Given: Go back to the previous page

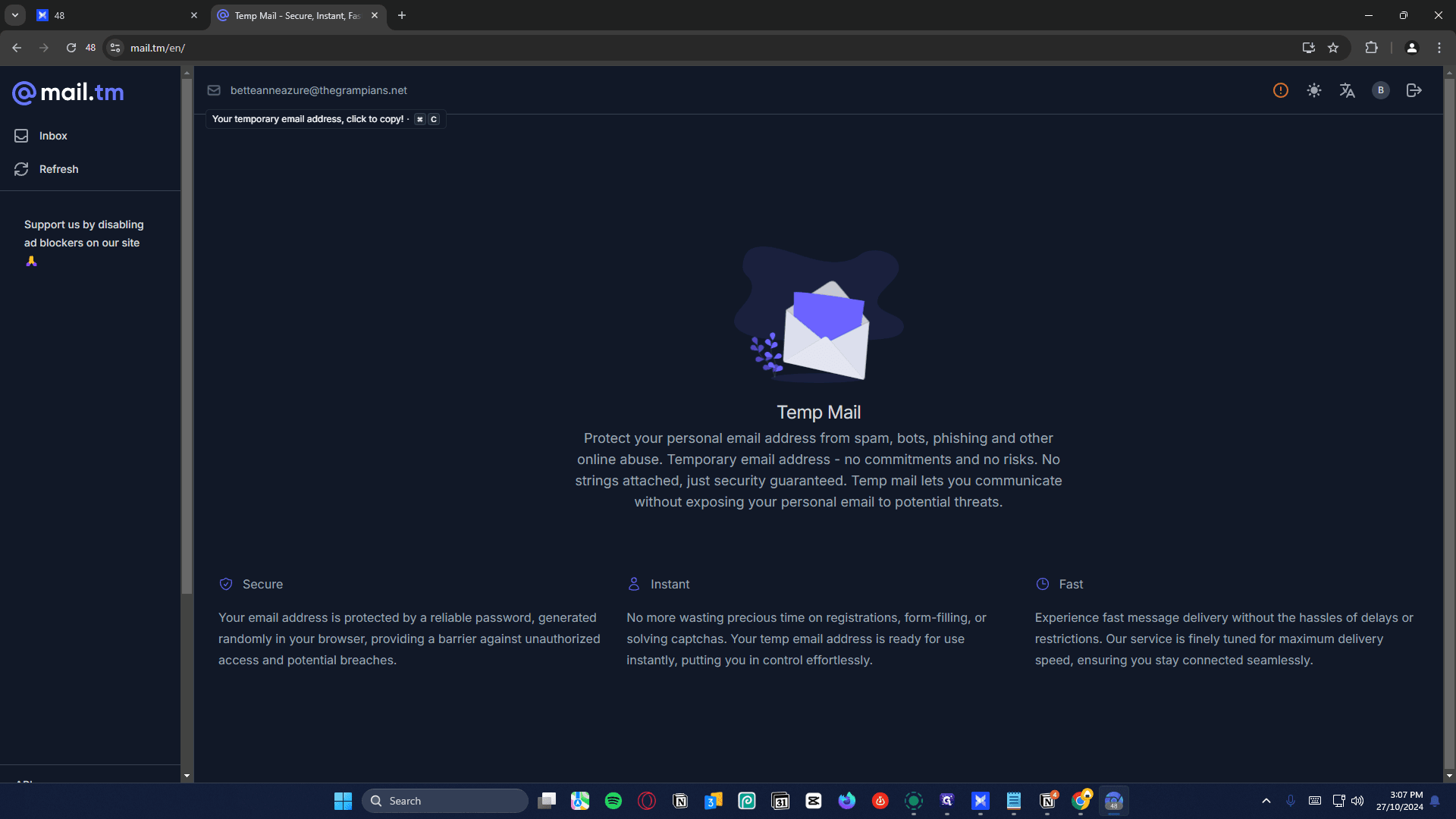Looking at the screenshot, I should pos(17,48).
